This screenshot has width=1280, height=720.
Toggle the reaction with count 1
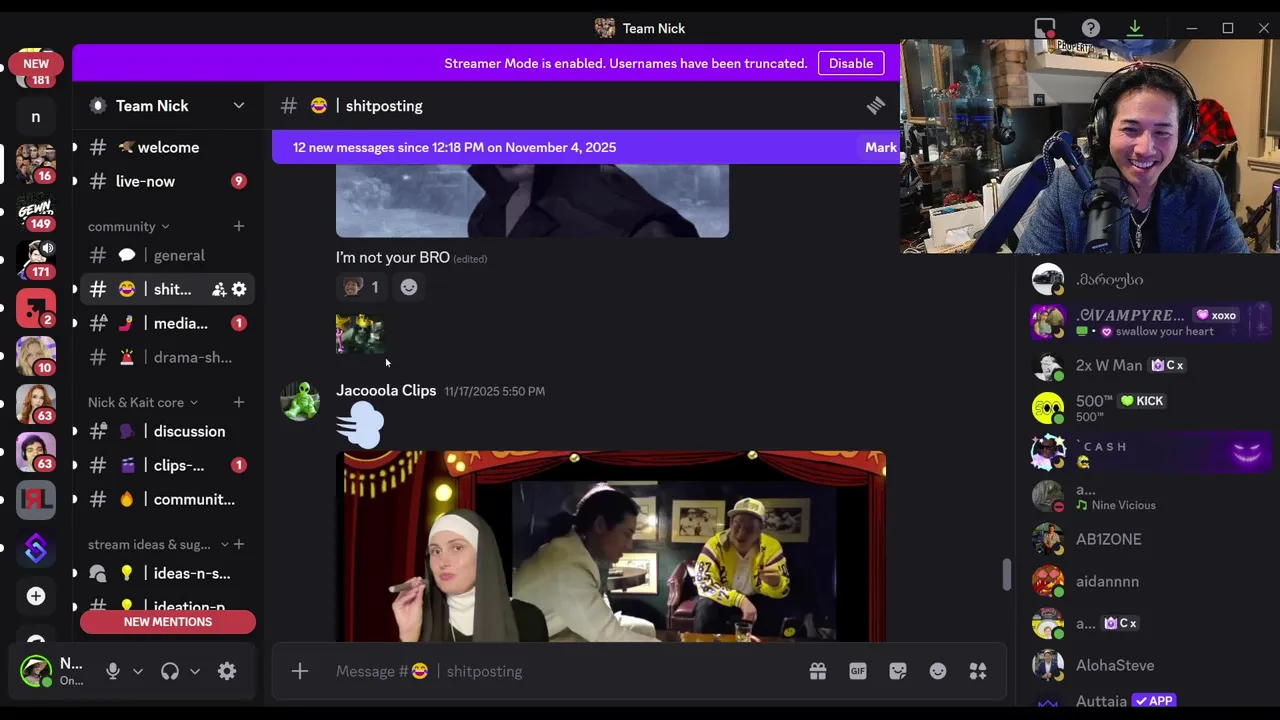point(362,287)
